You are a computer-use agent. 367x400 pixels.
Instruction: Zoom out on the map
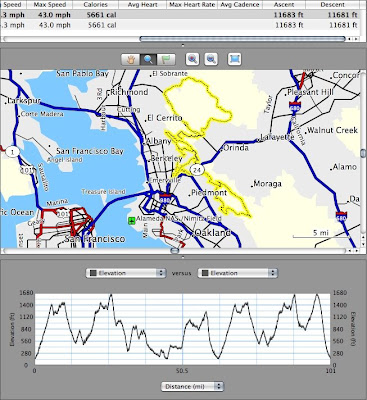[211, 59]
